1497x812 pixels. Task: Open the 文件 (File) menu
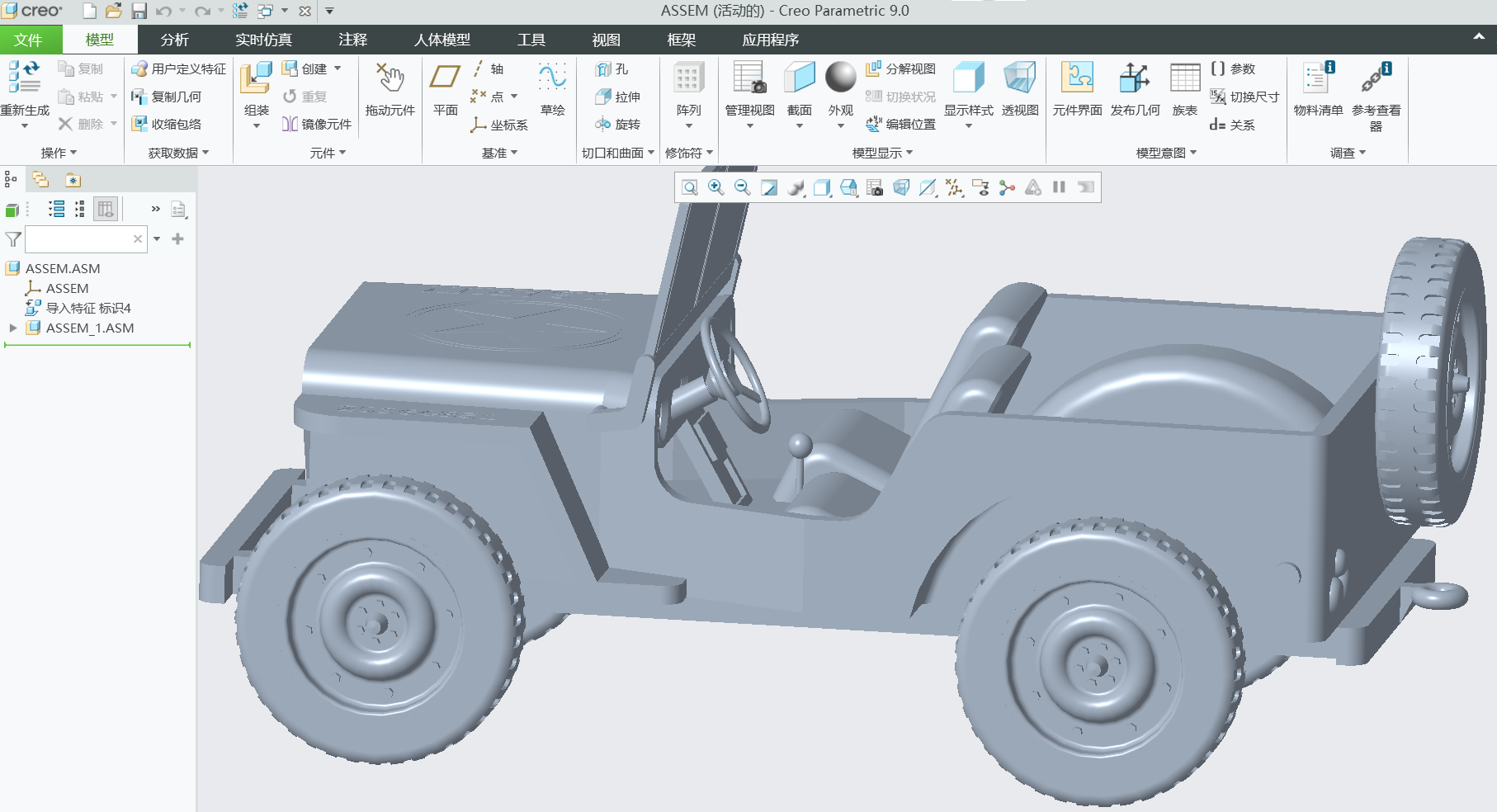[x=29, y=40]
